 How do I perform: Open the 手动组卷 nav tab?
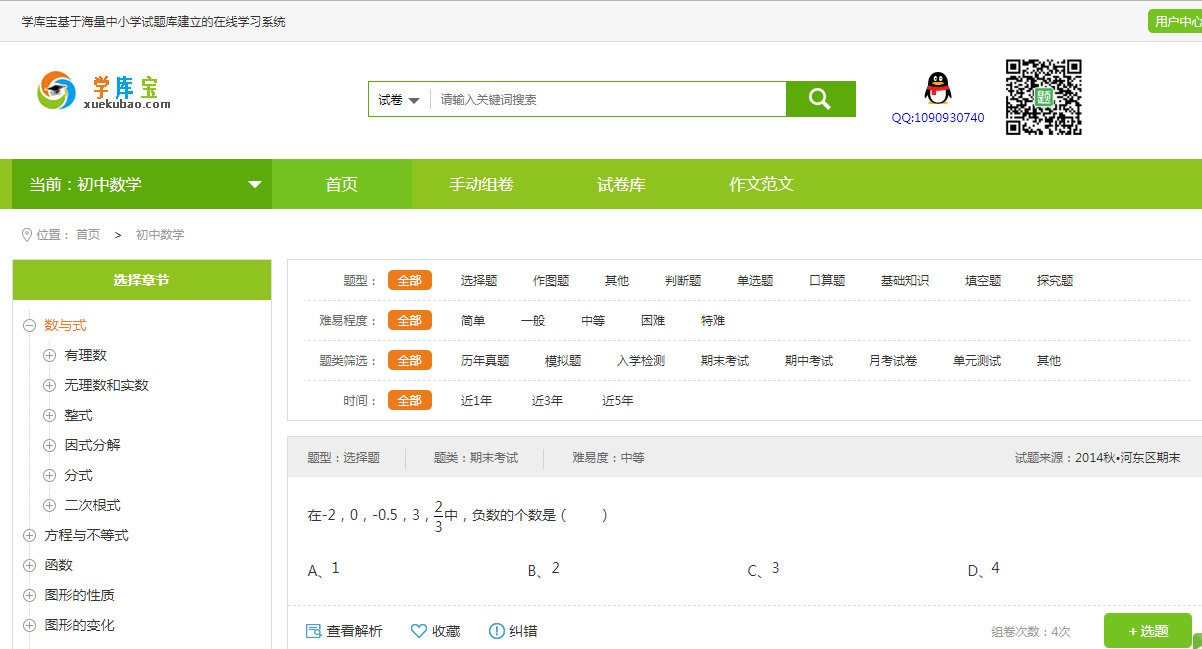481,184
